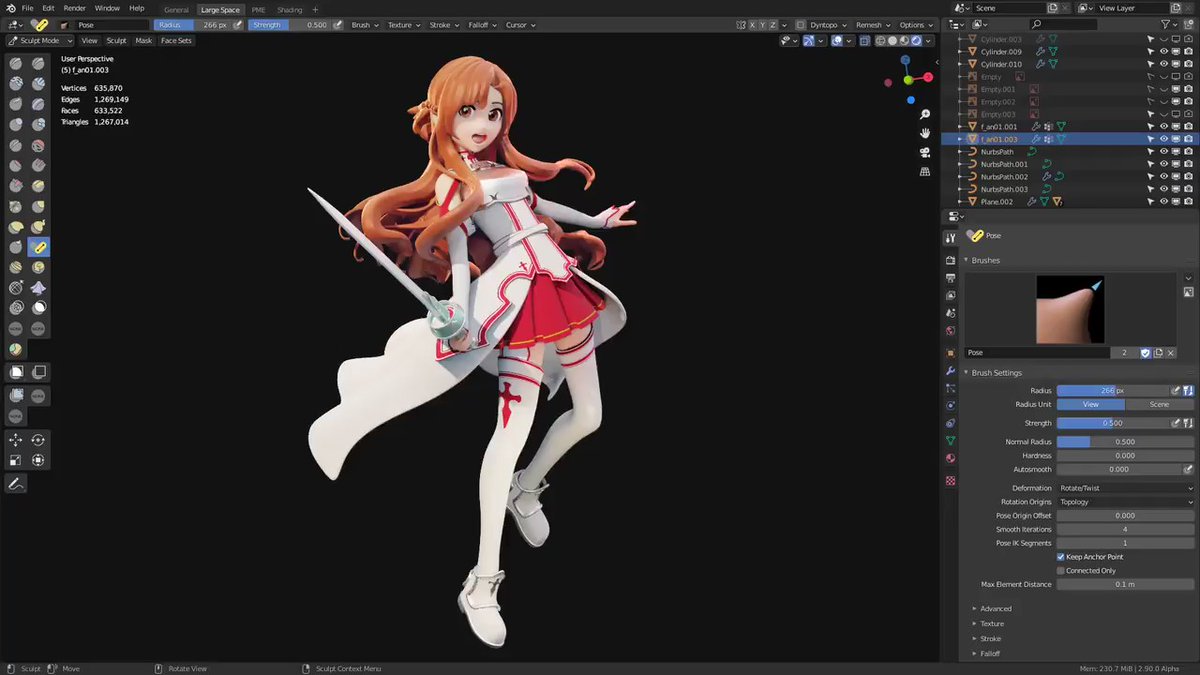Open the Render menu
The height and width of the screenshot is (675, 1200).
75,8
